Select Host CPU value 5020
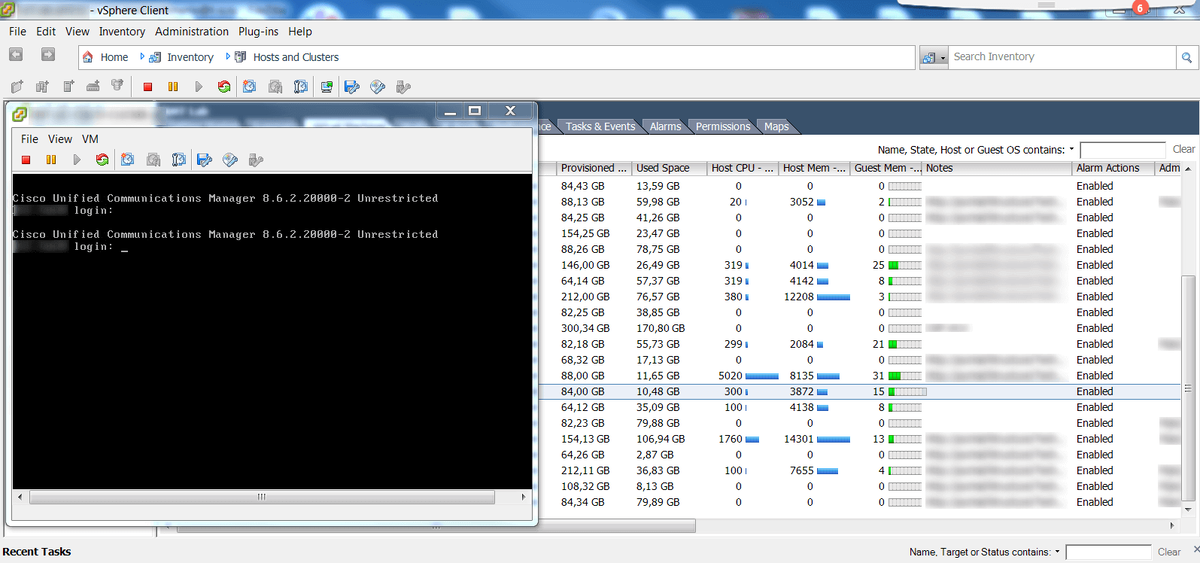The height and width of the screenshot is (563, 1200). point(731,376)
